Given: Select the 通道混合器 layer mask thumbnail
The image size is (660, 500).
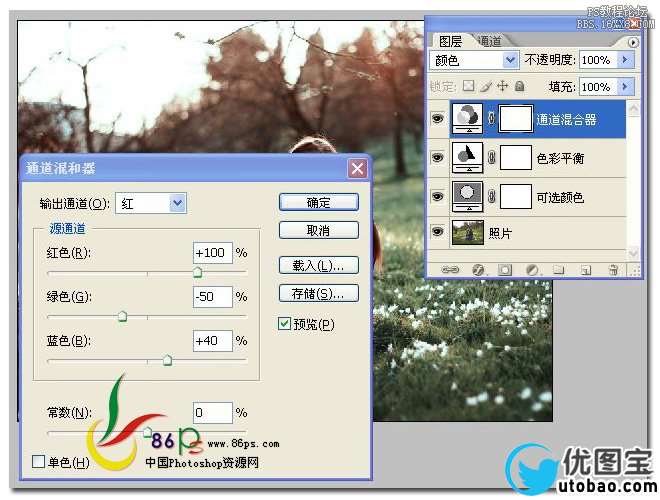Looking at the screenshot, I should (x=515, y=118).
